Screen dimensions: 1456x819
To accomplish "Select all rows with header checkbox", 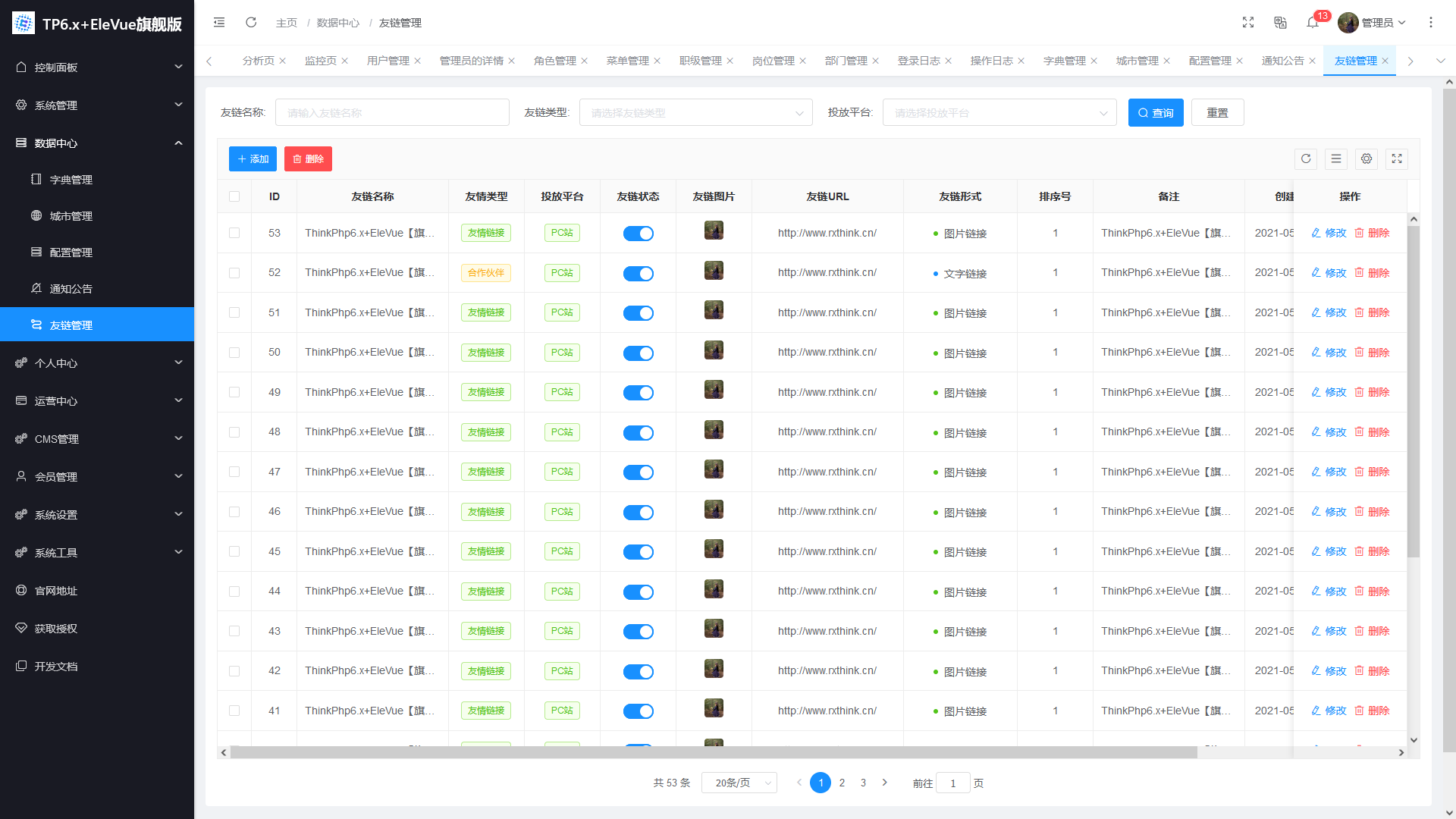I will [234, 196].
